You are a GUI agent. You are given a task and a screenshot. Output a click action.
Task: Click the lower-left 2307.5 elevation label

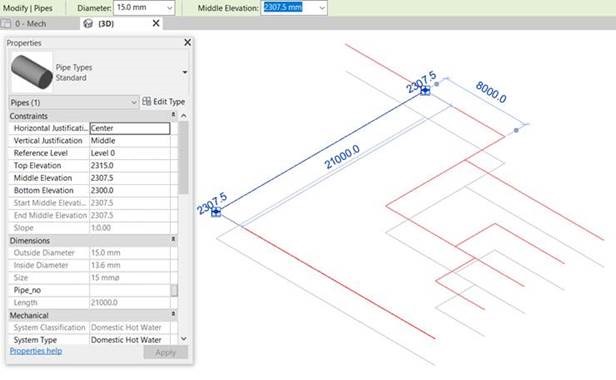(212, 203)
